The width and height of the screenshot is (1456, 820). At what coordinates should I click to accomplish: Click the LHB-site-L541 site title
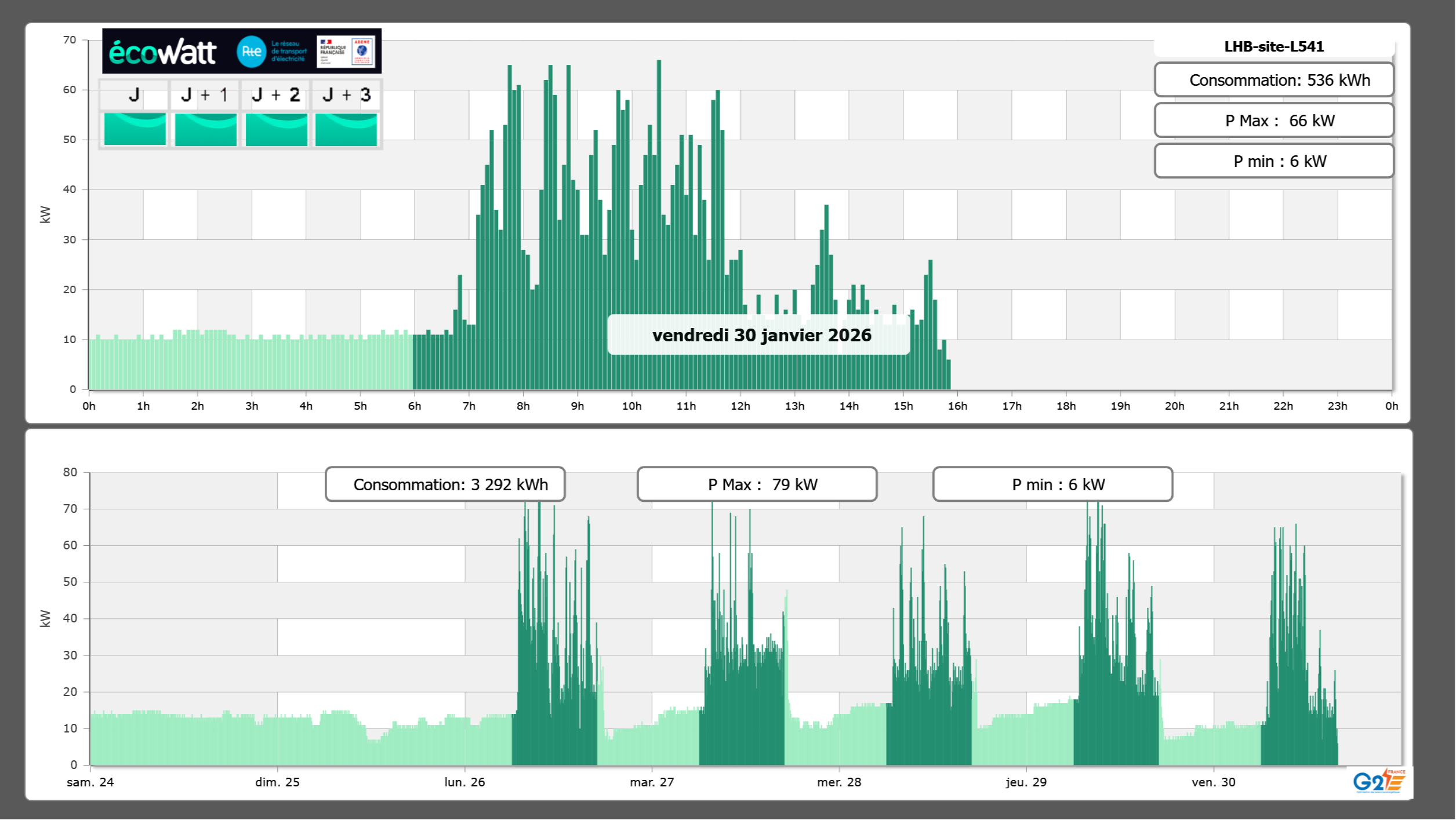(1274, 46)
